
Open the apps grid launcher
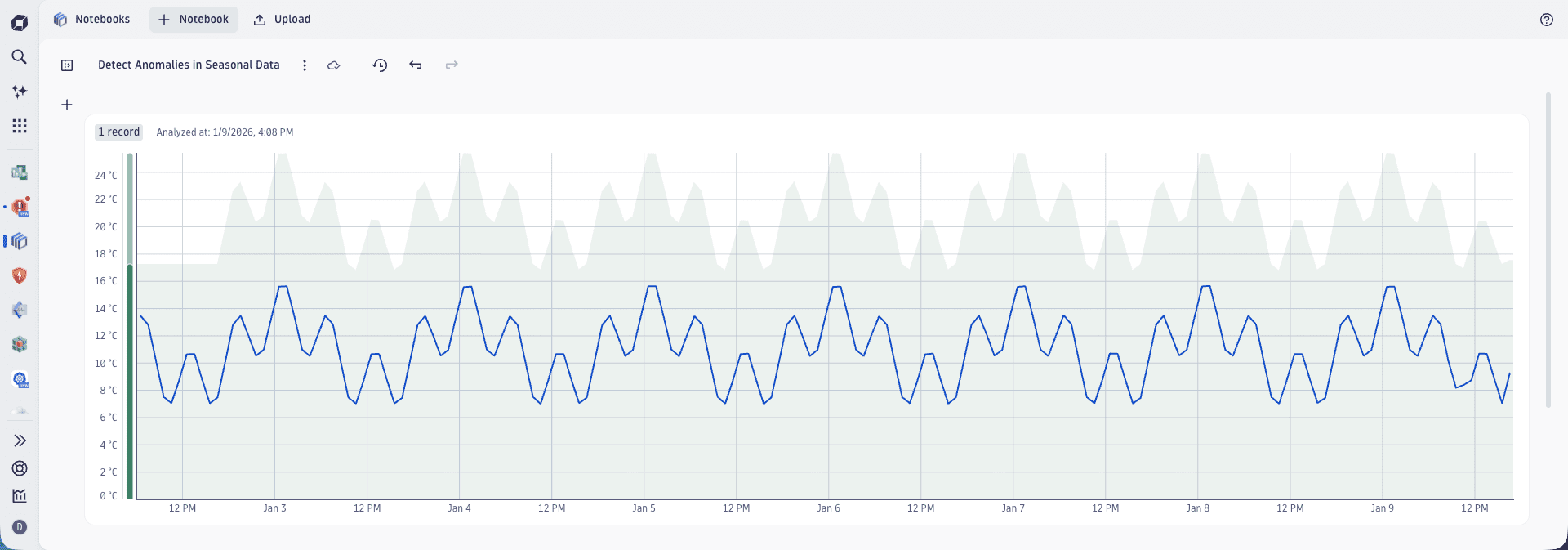pyautogui.click(x=20, y=126)
